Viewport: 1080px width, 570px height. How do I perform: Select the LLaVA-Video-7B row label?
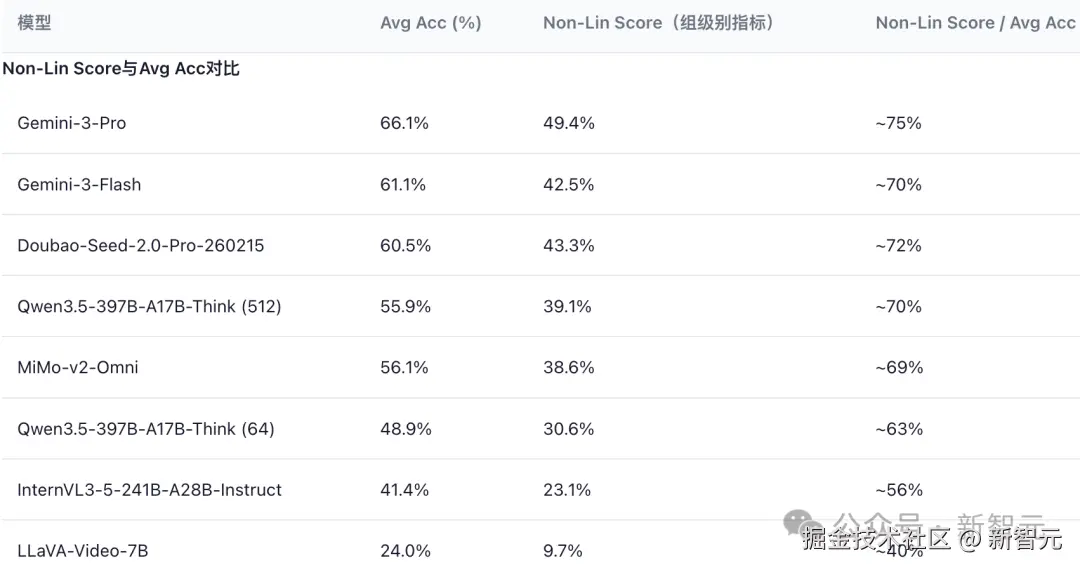pyautogui.click(x=83, y=551)
